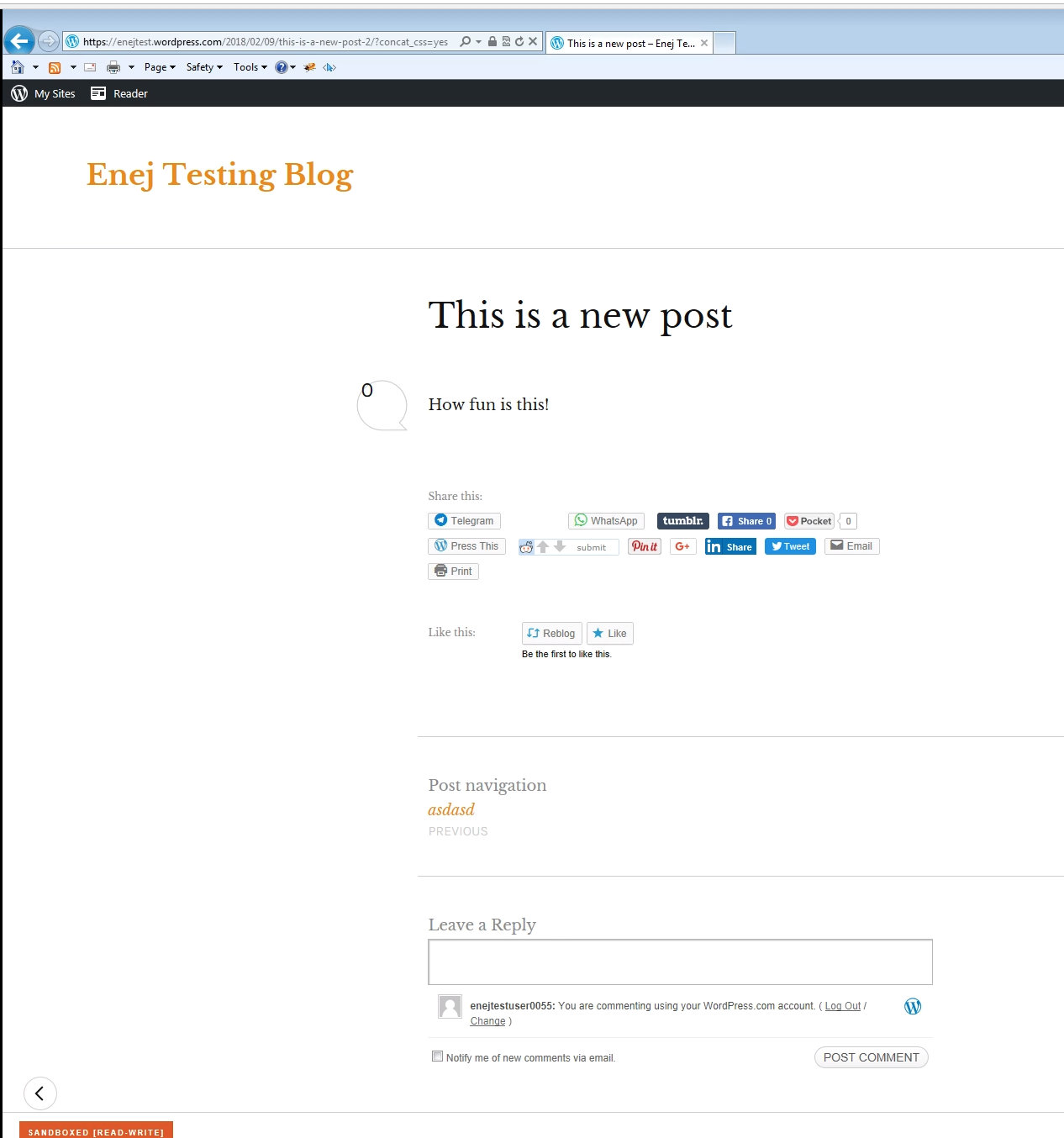The image size is (1064, 1138).
Task: Click the Log Out link
Action: click(842, 1006)
